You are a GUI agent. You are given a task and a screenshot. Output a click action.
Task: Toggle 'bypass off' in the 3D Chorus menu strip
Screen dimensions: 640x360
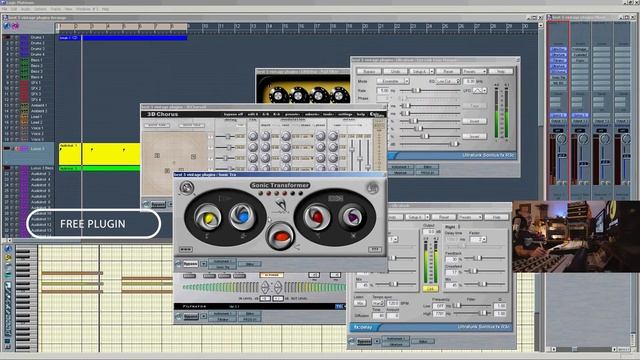234,114
